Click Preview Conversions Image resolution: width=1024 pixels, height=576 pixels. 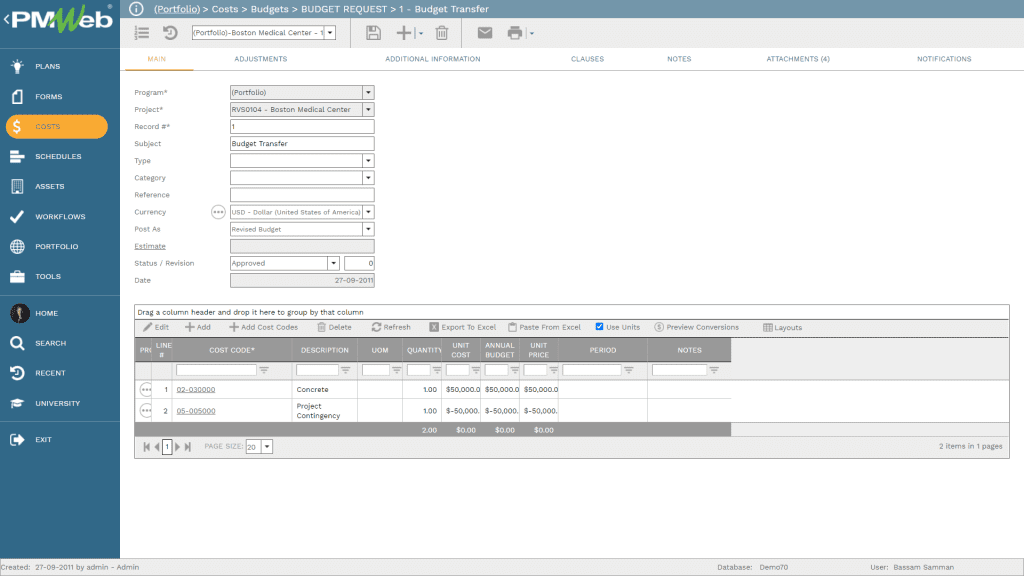pyautogui.click(x=696, y=327)
